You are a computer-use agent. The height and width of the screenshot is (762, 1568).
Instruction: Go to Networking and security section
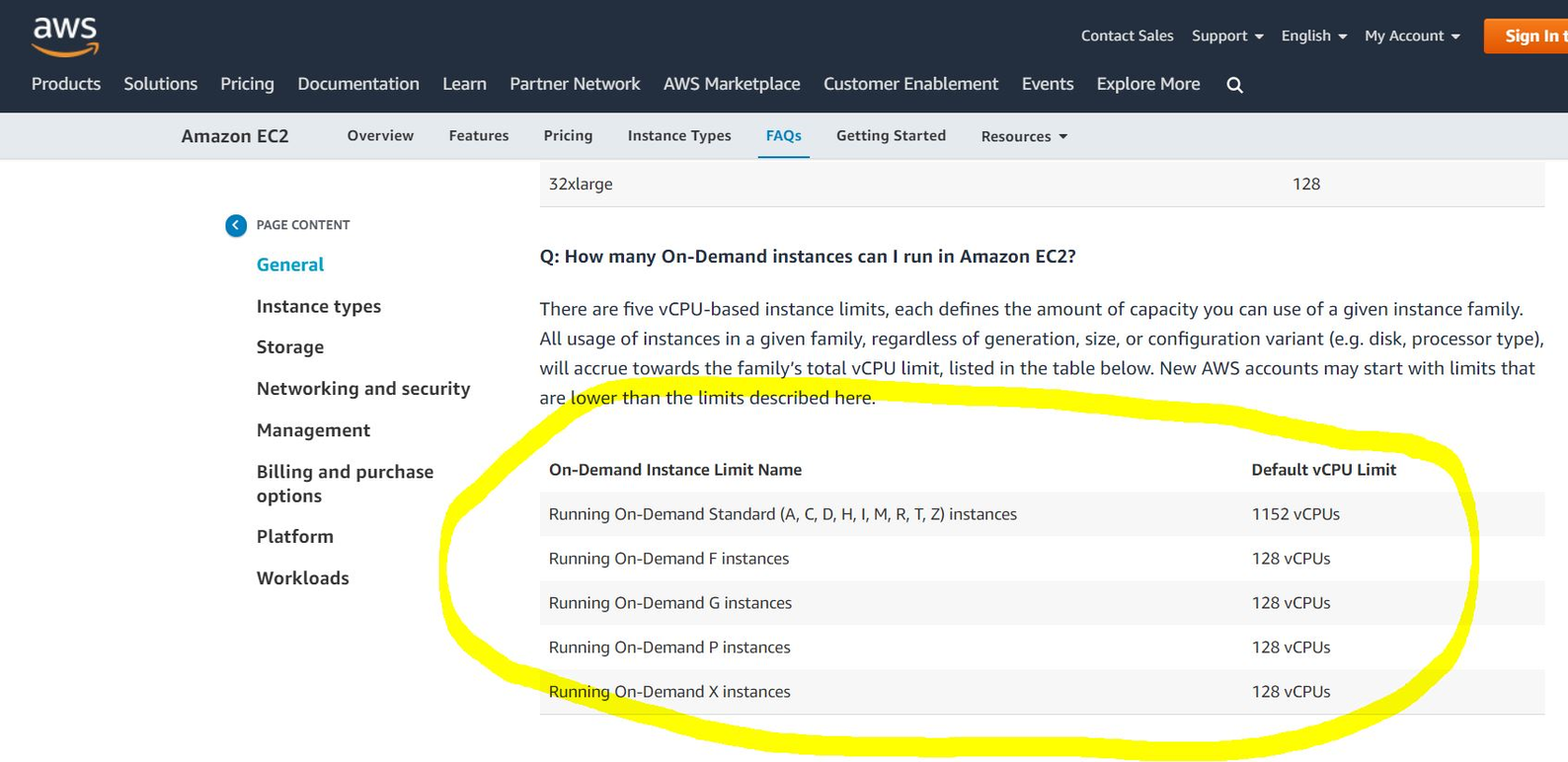tap(363, 389)
